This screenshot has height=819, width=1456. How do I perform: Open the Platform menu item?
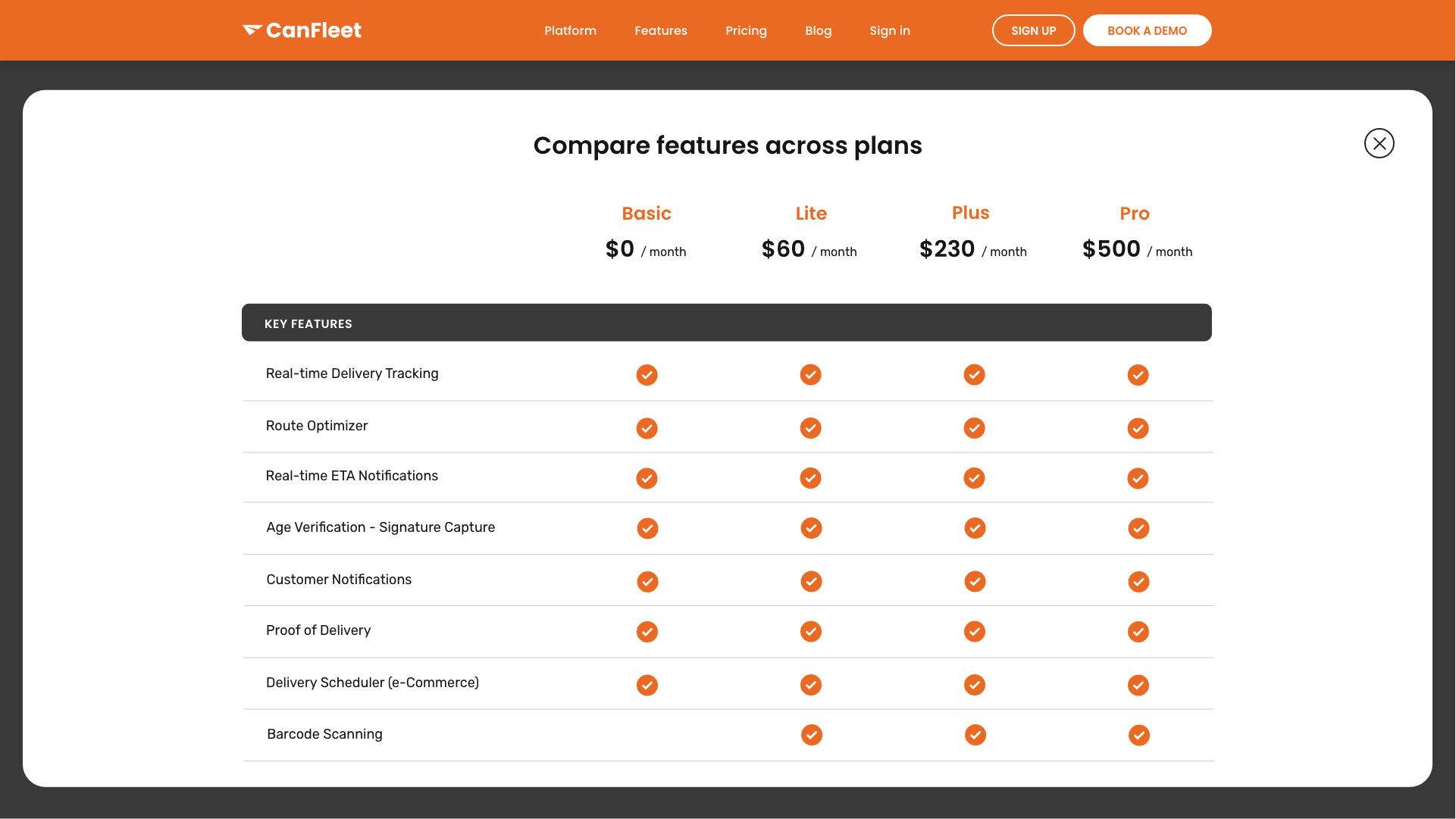pos(570,30)
